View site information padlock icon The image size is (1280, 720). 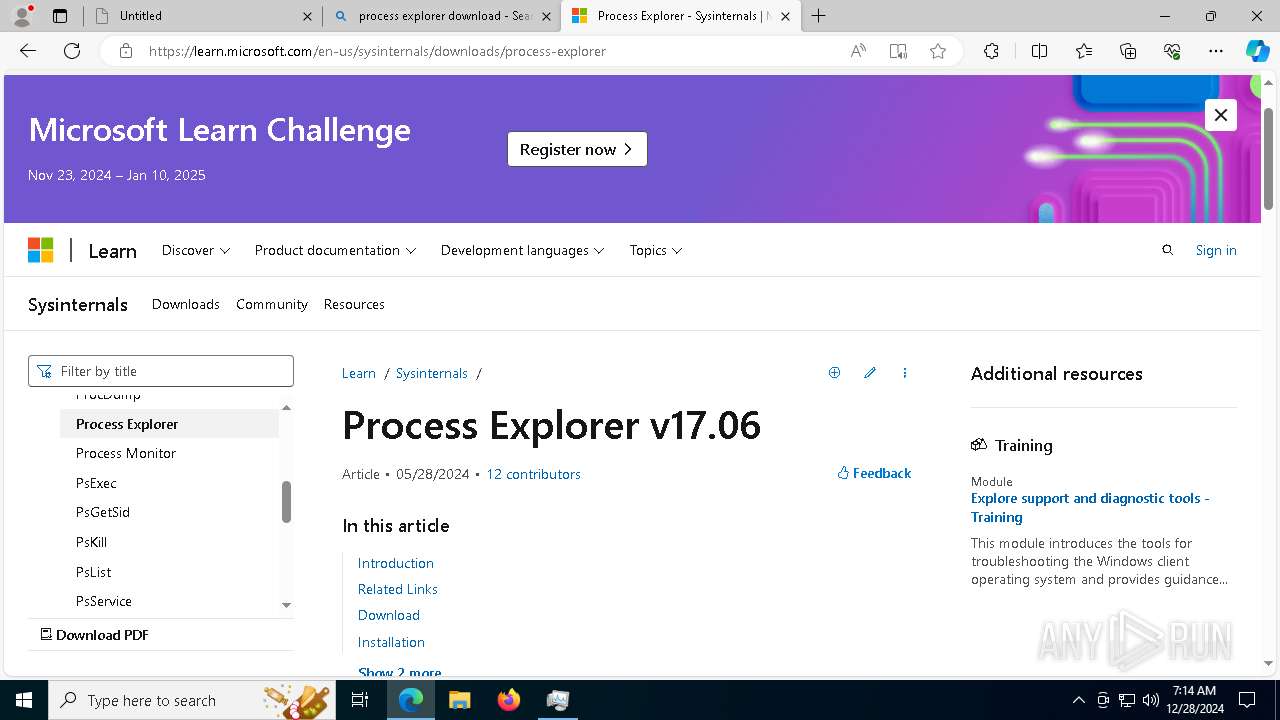tap(126, 51)
